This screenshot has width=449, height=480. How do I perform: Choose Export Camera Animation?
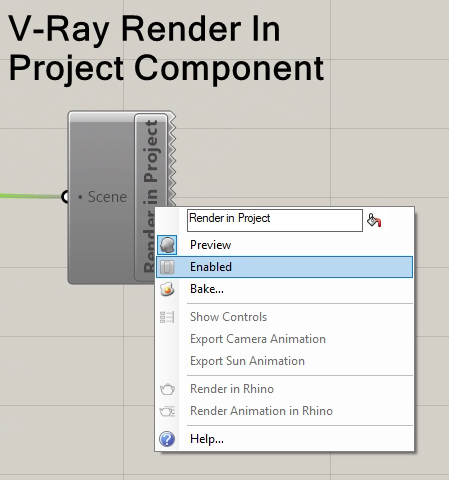click(285, 339)
